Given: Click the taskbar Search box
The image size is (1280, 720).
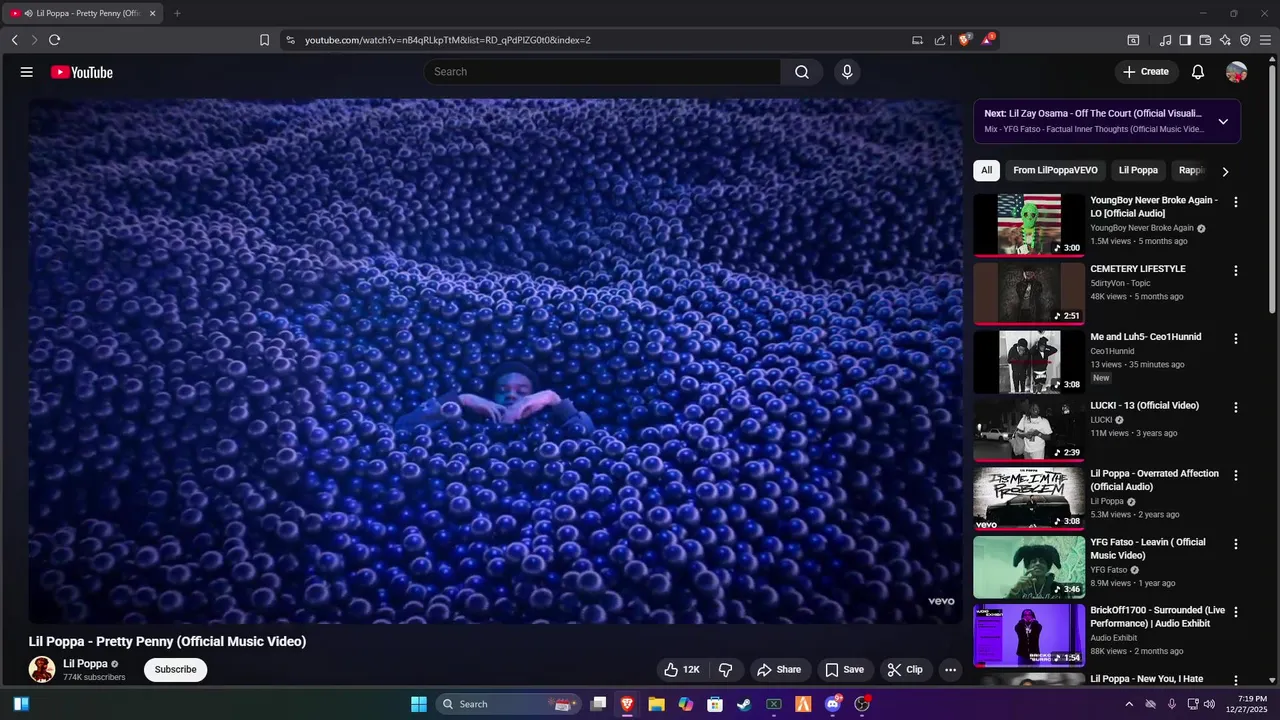Looking at the screenshot, I should [x=509, y=704].
